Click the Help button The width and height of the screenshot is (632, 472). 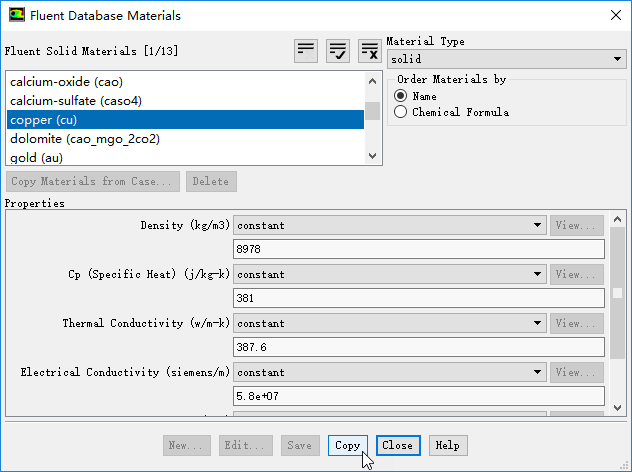pos(447,446)
